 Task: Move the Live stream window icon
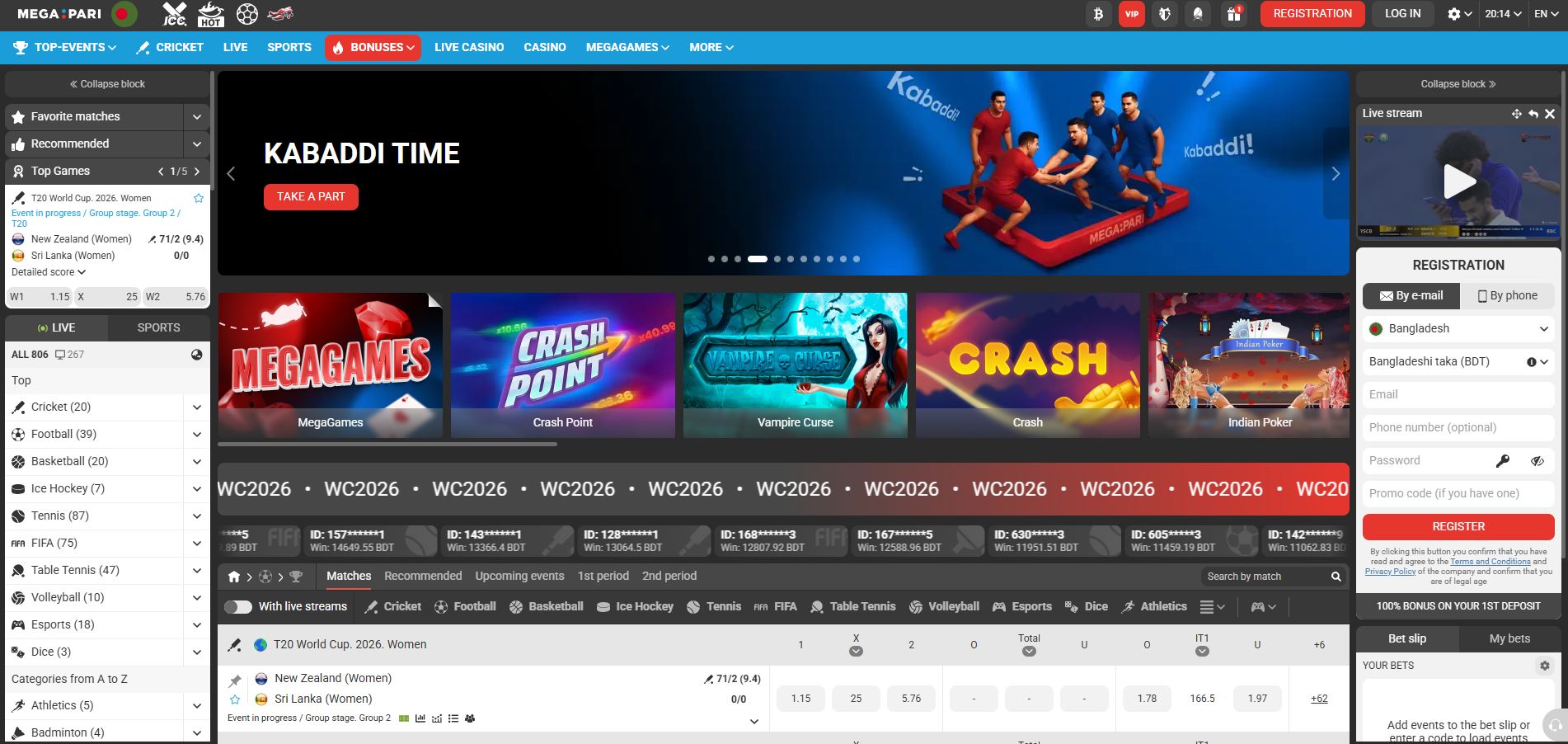(1516, 114)
